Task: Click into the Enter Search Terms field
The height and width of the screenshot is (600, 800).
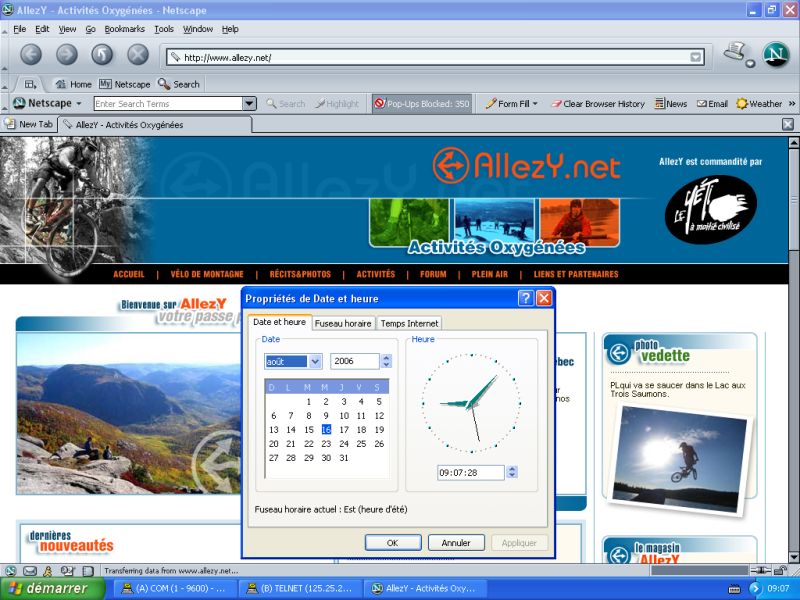Action: (168, 104)
